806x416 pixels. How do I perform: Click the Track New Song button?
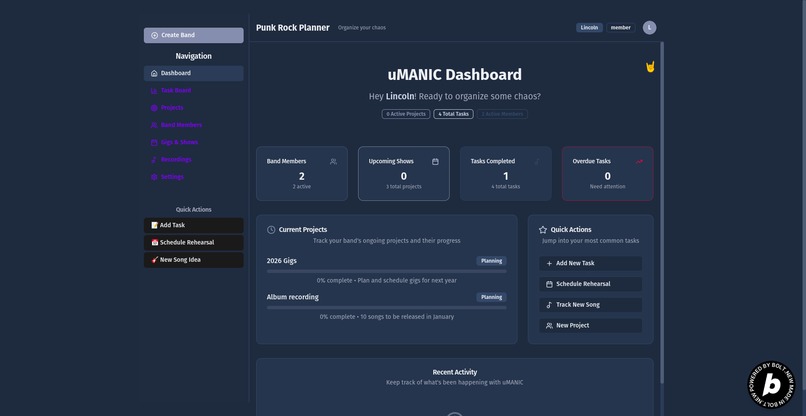(591, 305)
